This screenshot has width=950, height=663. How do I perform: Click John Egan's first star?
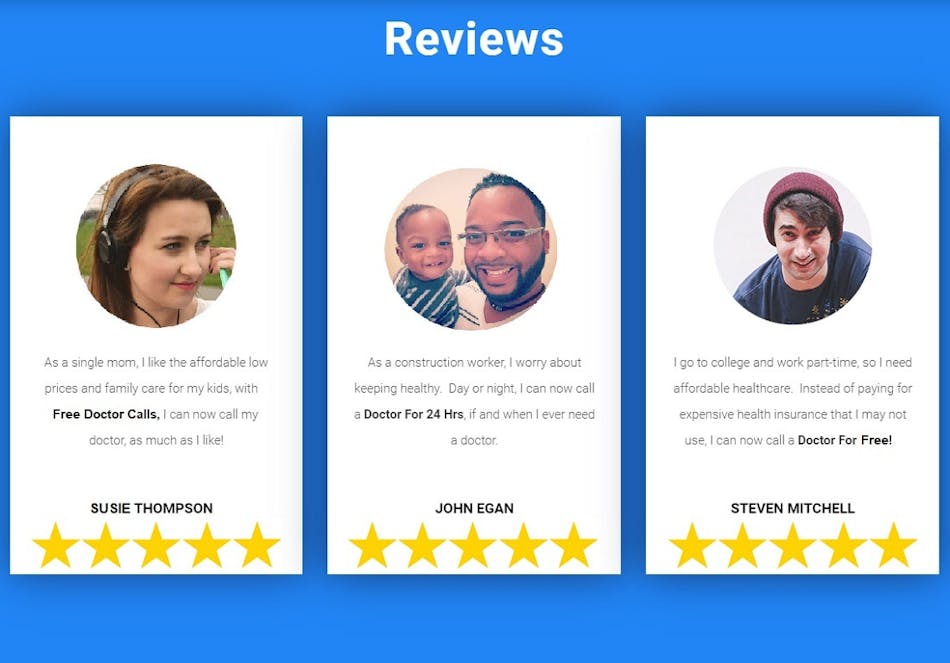point(372,545)
